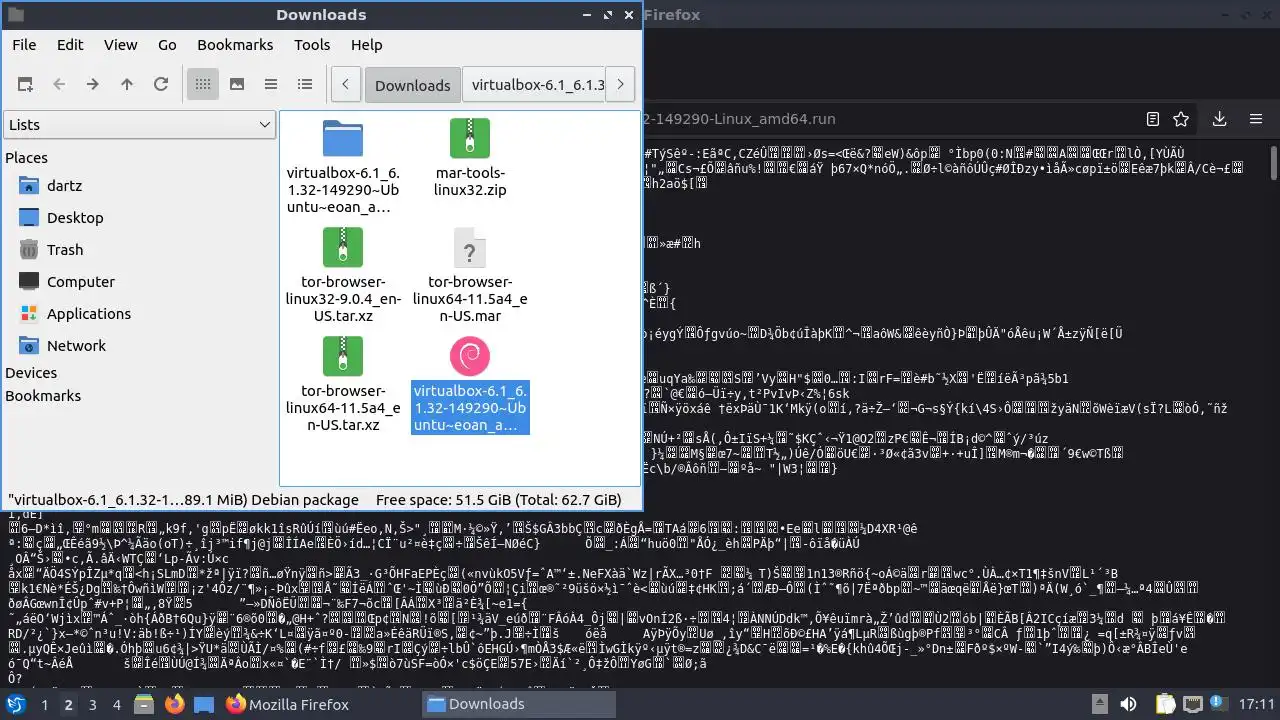Select dartz home in Places
Image resolution: width=1280 pixels, height=720 pixels.
tap(64, 186)
